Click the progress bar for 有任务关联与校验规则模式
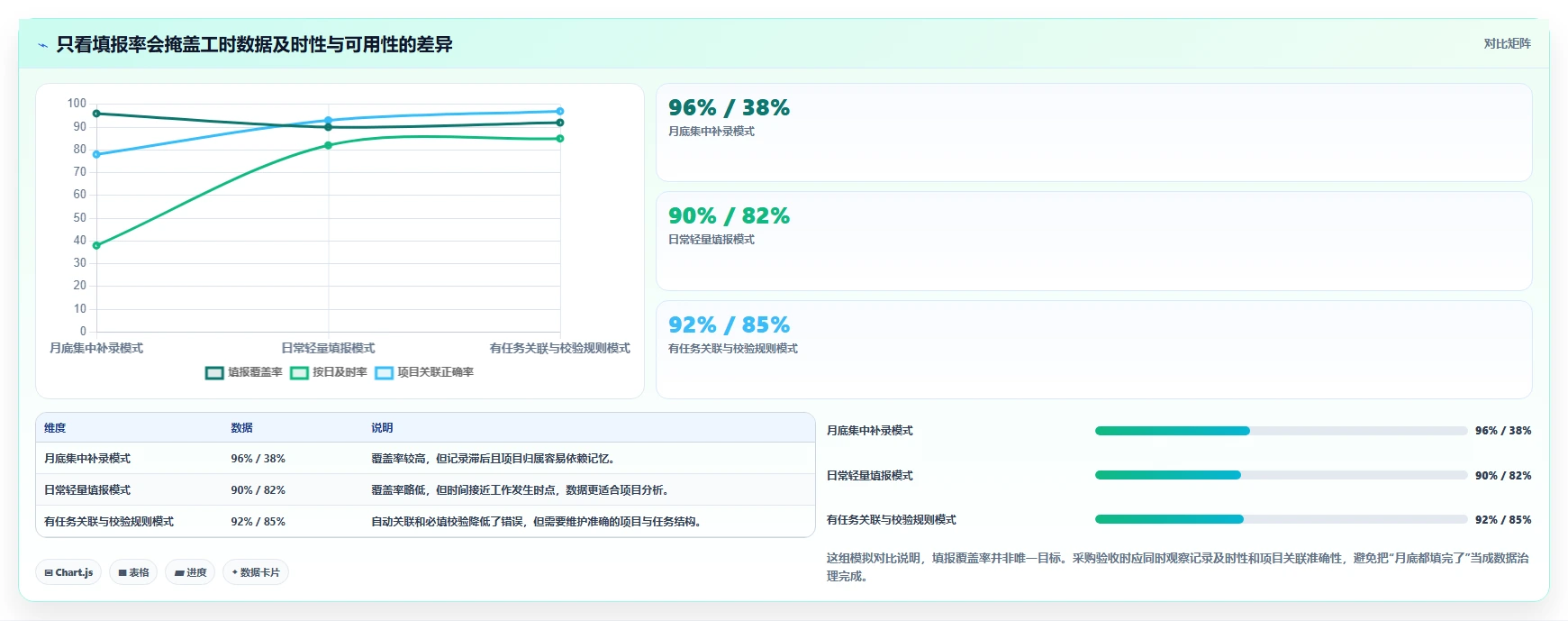Viewport: 1568px width, 621px height. tap(1281, 519)
